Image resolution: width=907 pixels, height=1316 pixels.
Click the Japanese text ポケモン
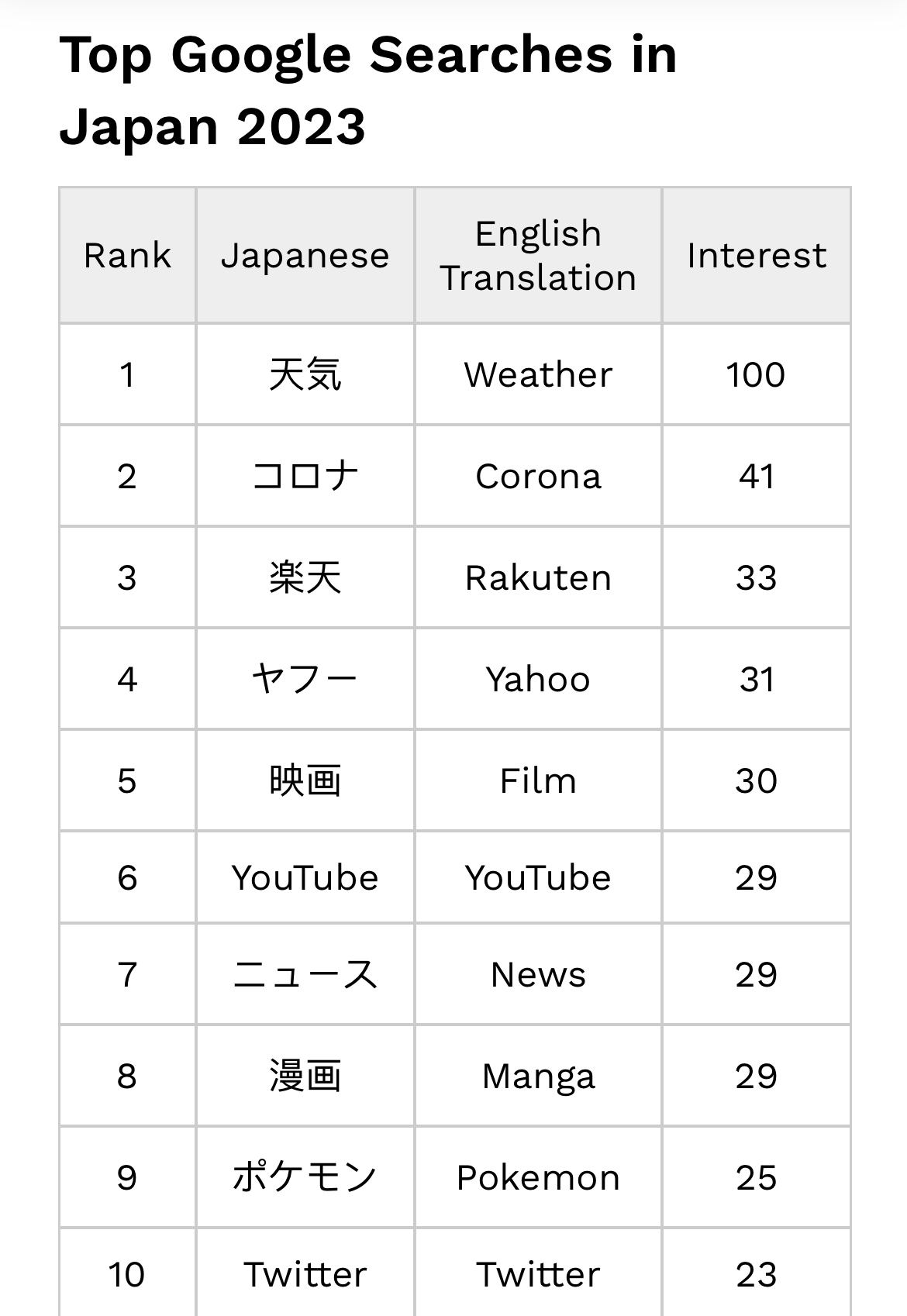click(x=305, y=1178)
